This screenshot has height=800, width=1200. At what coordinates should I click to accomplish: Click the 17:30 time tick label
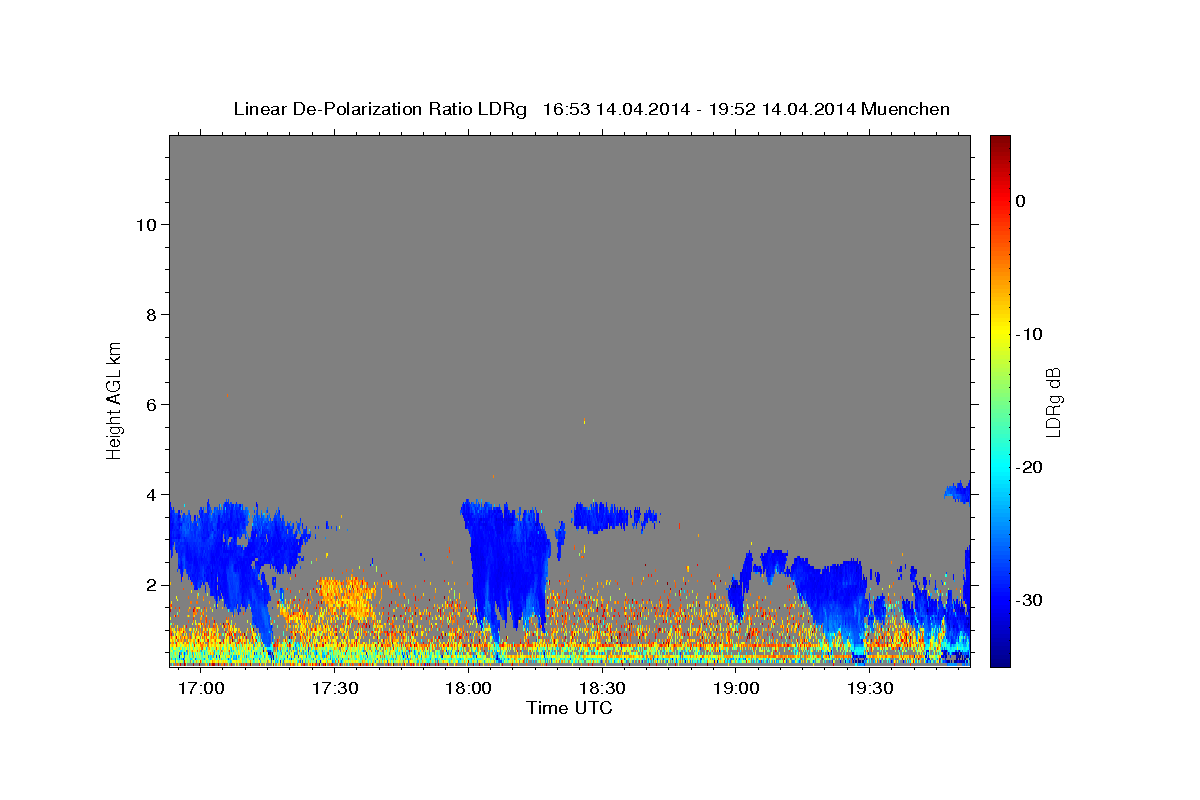(335, 689)
